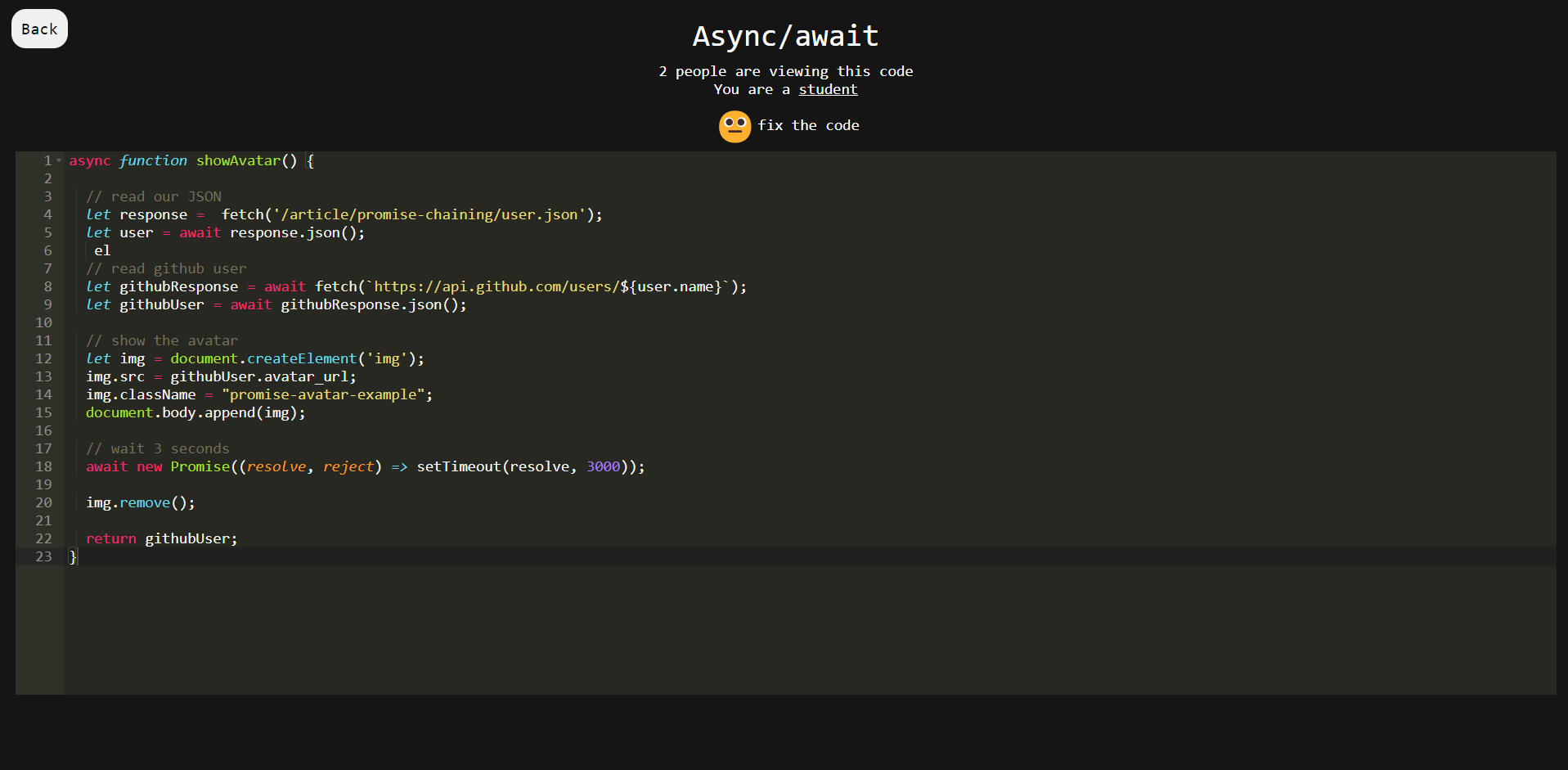Click the Back button

[x=39, y=29]
